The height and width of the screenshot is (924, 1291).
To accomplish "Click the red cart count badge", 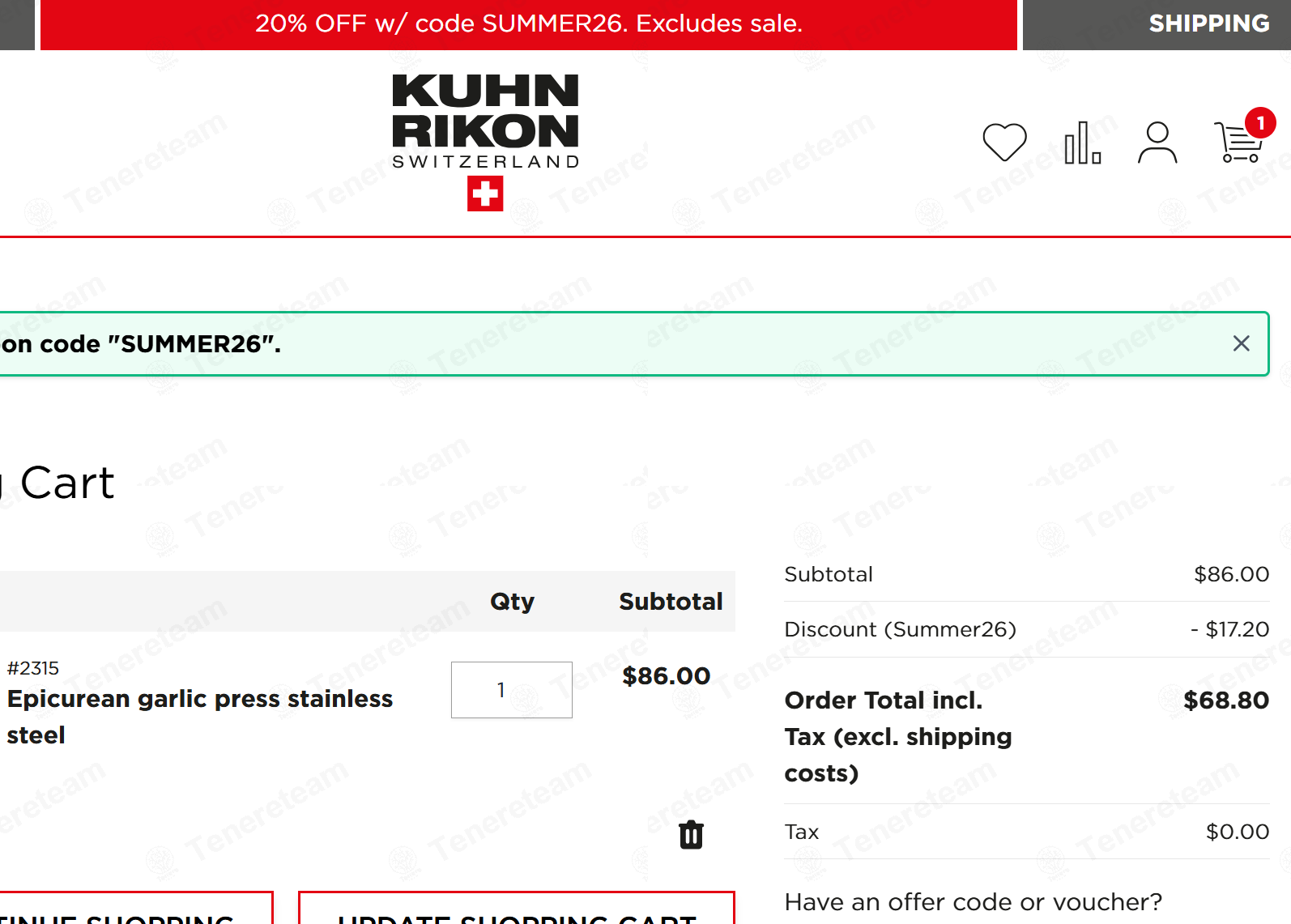I will 1260,123.
